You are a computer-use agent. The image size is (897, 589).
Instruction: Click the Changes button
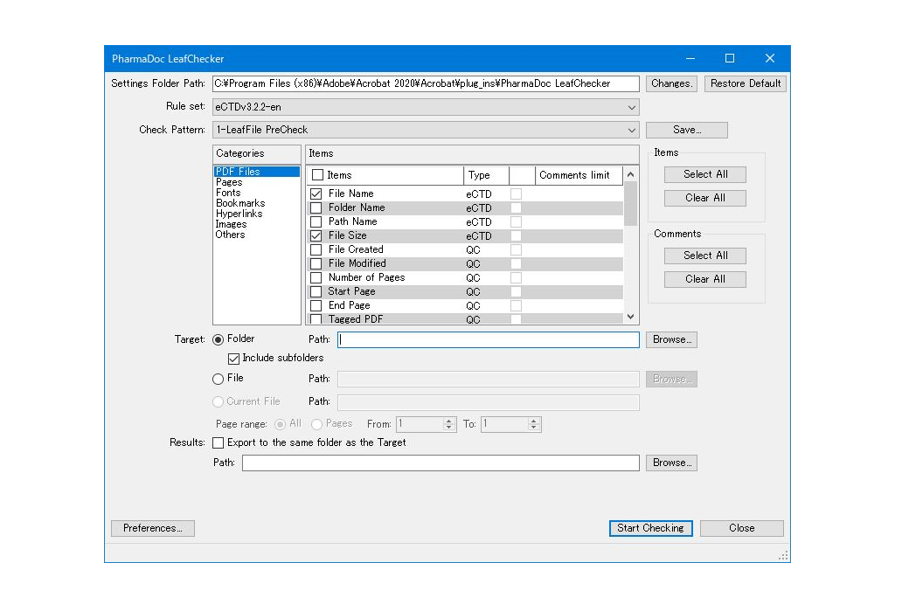point(672,83)
